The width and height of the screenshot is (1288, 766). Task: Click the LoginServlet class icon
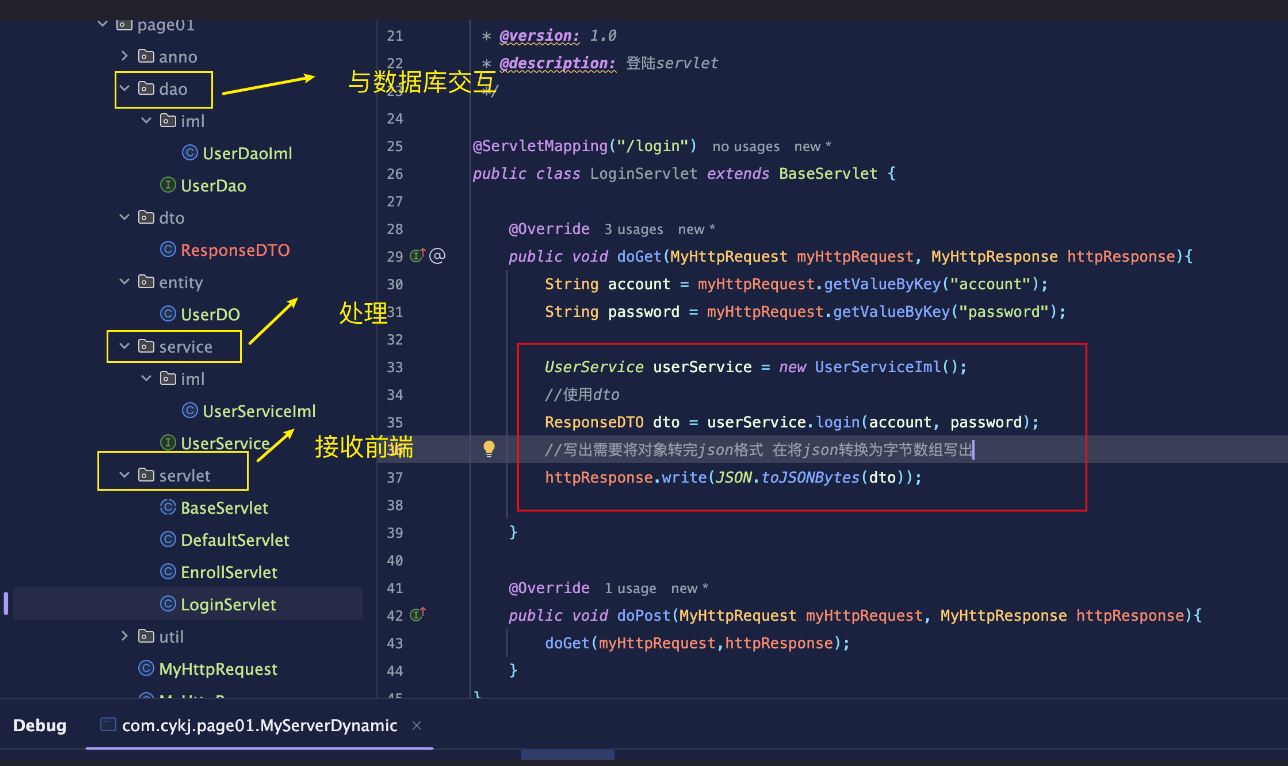click(168, 604)
